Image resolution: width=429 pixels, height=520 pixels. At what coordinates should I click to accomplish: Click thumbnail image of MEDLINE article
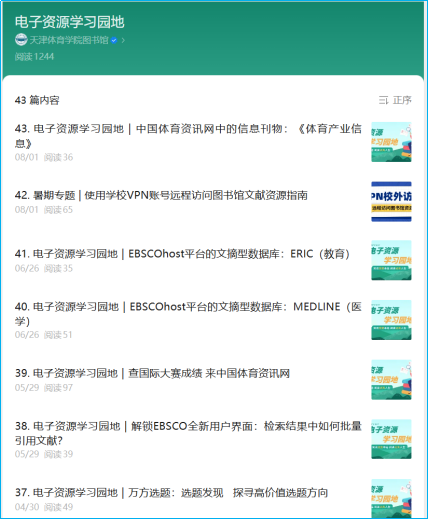tap(391, 320)
